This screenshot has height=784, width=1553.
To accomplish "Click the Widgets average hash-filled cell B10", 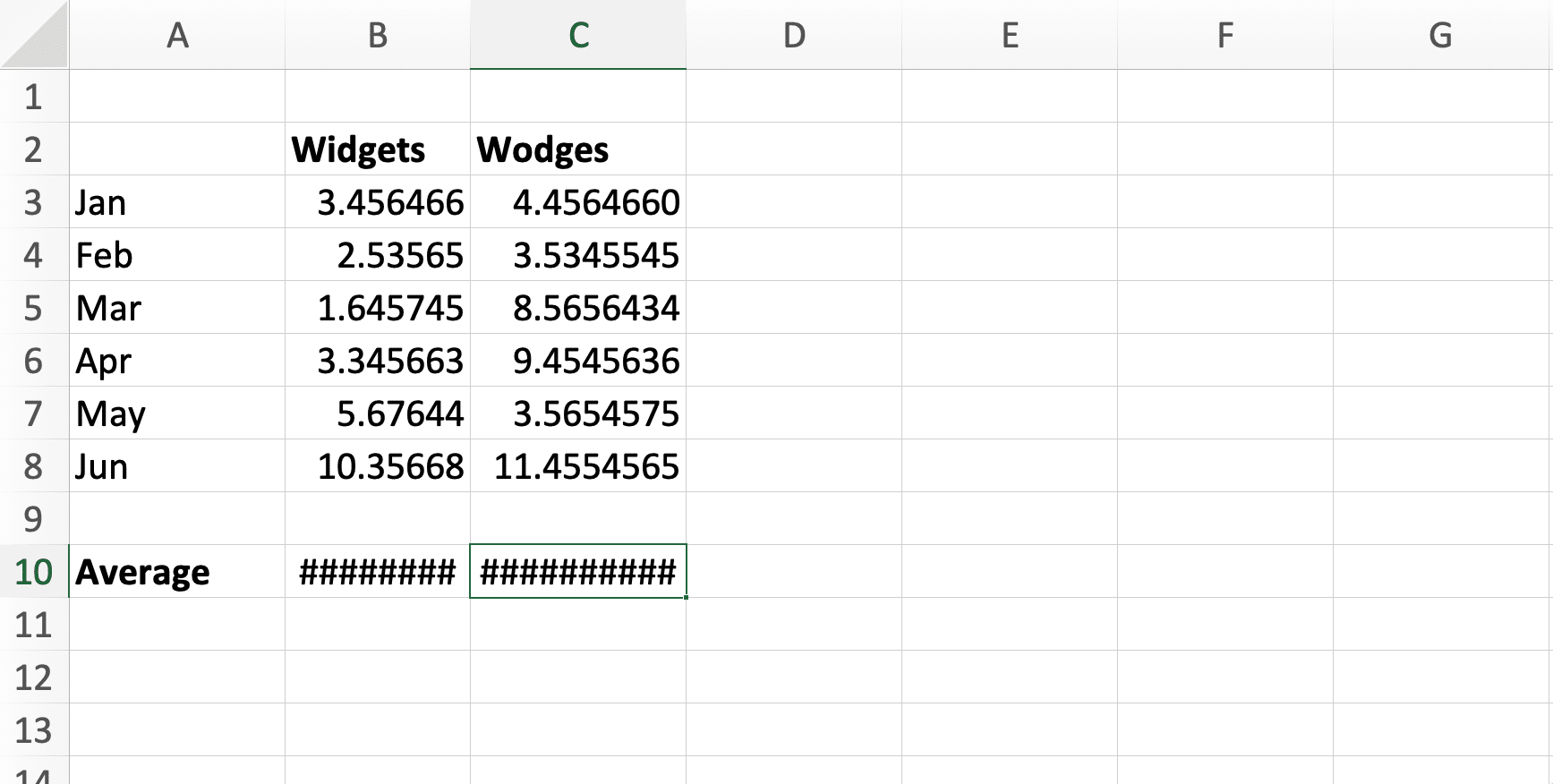I will click(378, 571).
